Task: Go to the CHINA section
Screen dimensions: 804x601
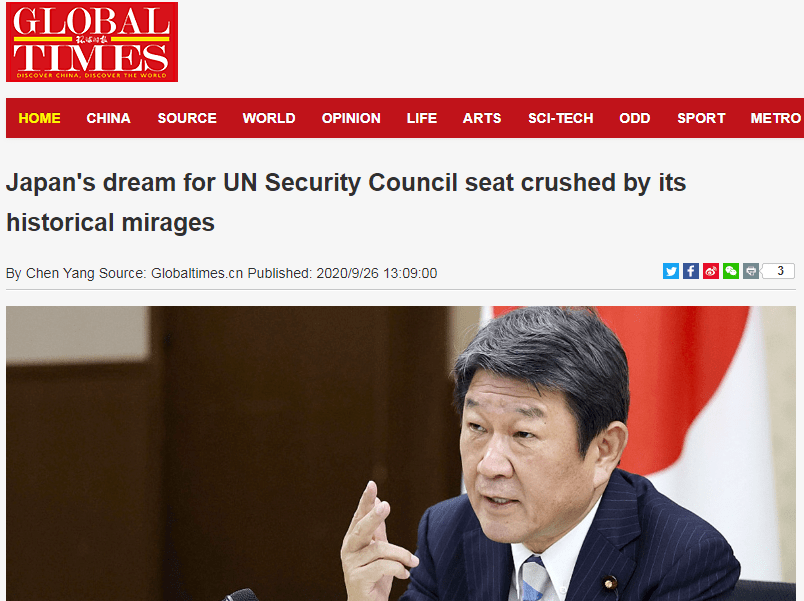Action: click(x=108, y=118)
